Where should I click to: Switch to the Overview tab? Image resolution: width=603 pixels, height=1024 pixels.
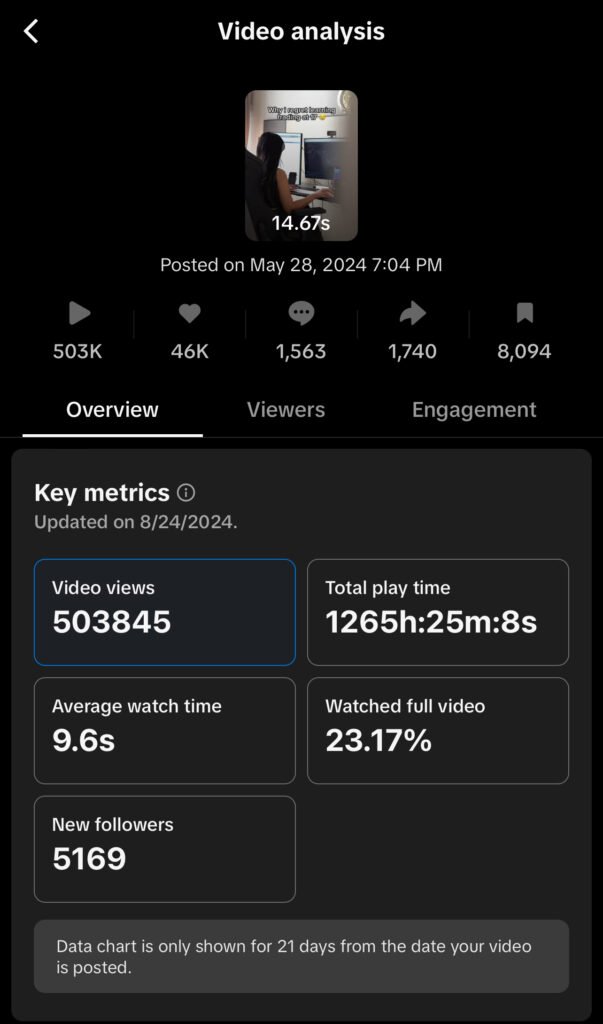pyautogui.click(x=112, y=410)
